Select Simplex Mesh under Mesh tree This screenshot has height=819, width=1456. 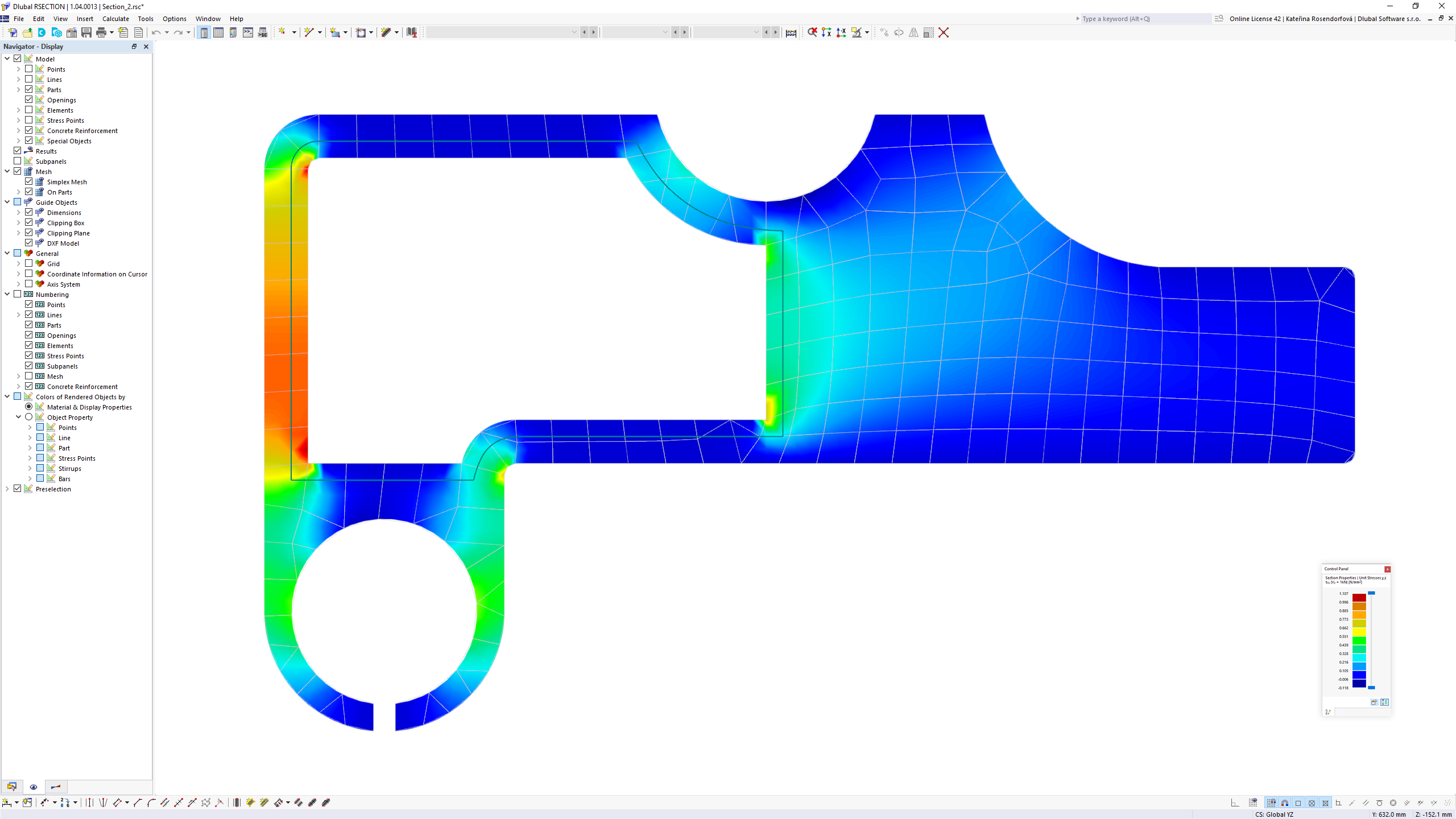tap(66, 181)
